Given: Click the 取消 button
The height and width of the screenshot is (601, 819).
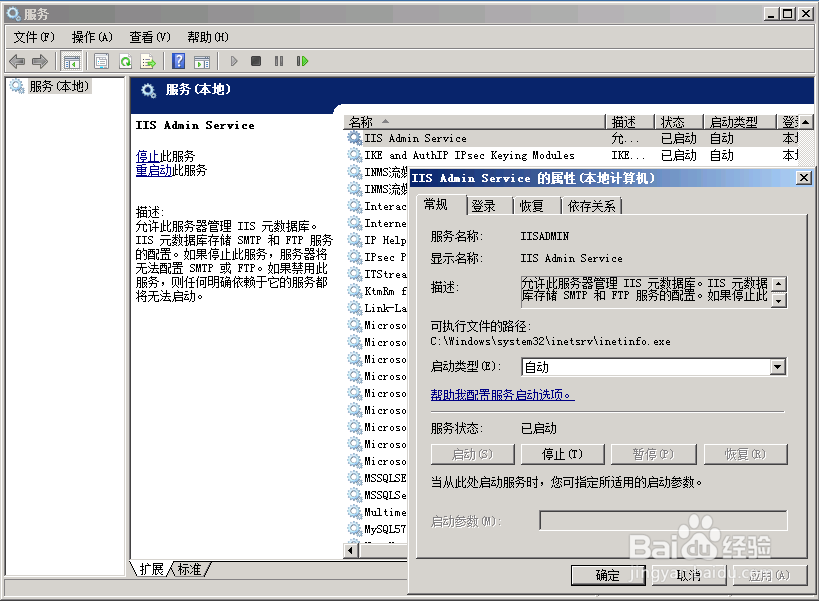Looking at the screenshot, I should pos(688,575).
